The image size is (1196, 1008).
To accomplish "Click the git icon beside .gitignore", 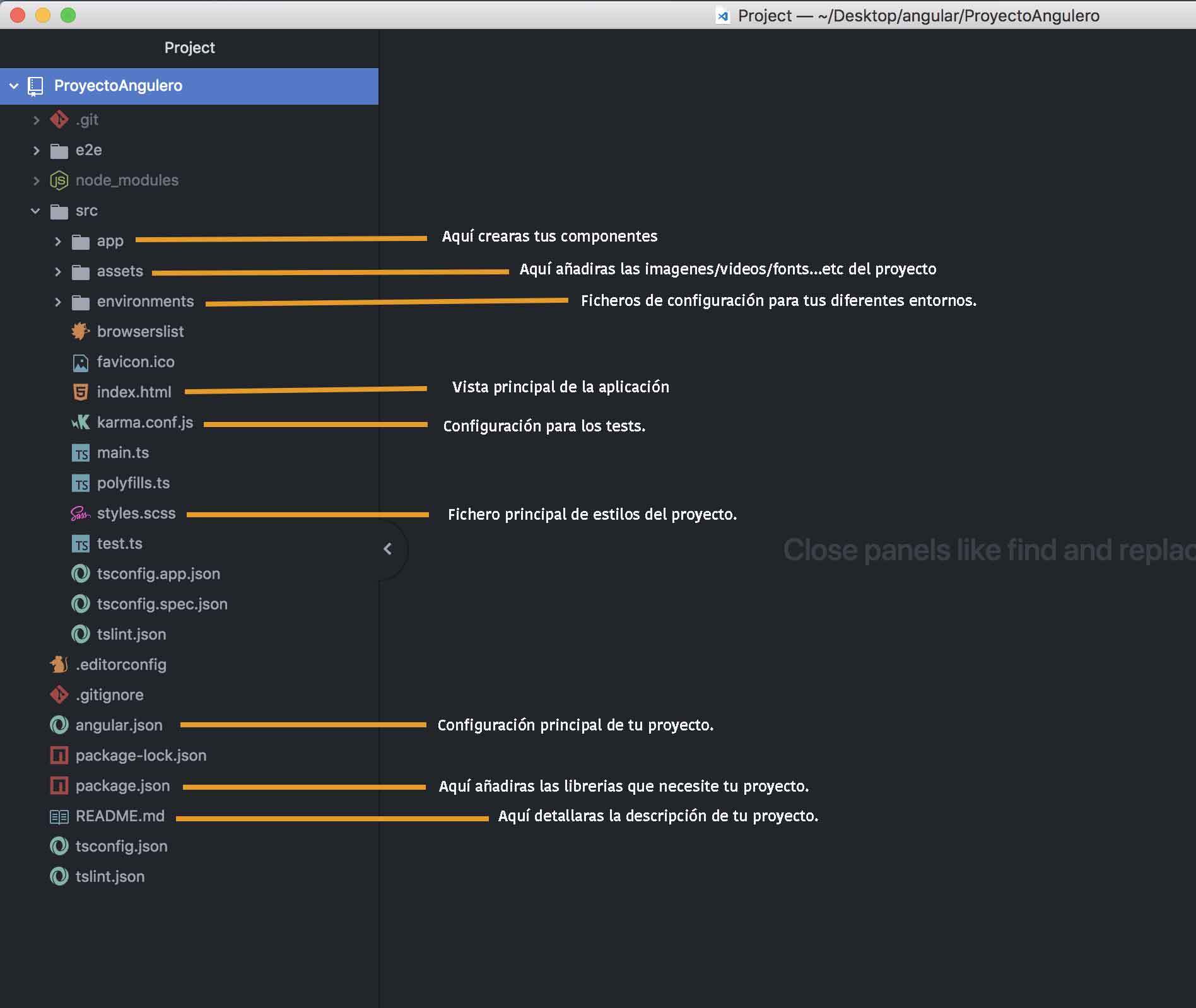I will tap(59, 694).
